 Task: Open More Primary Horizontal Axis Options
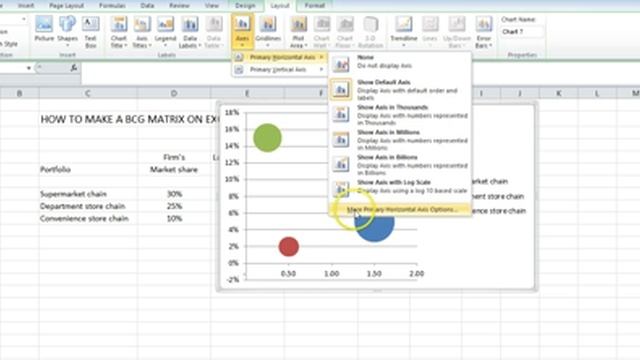pyautogui.click(x=400, y=209)
